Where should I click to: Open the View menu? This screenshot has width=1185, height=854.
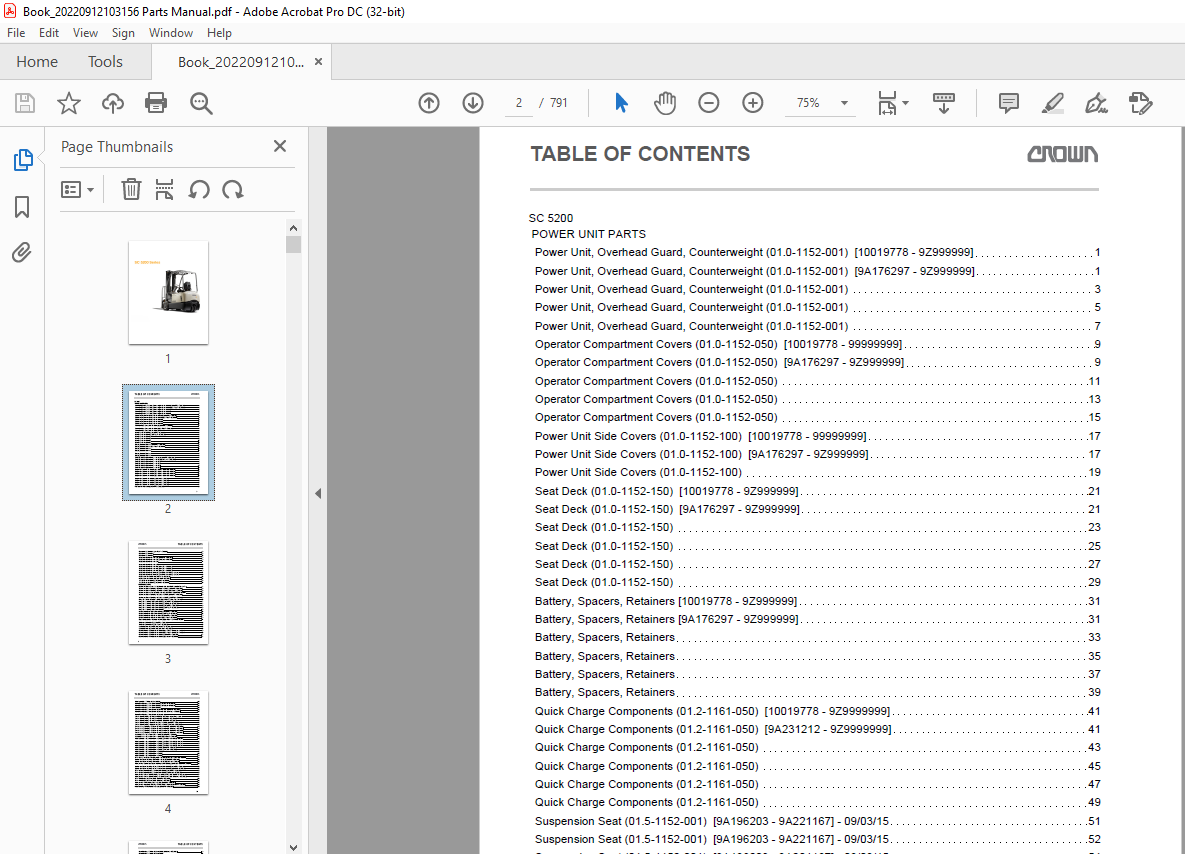(x=85, y=32)
